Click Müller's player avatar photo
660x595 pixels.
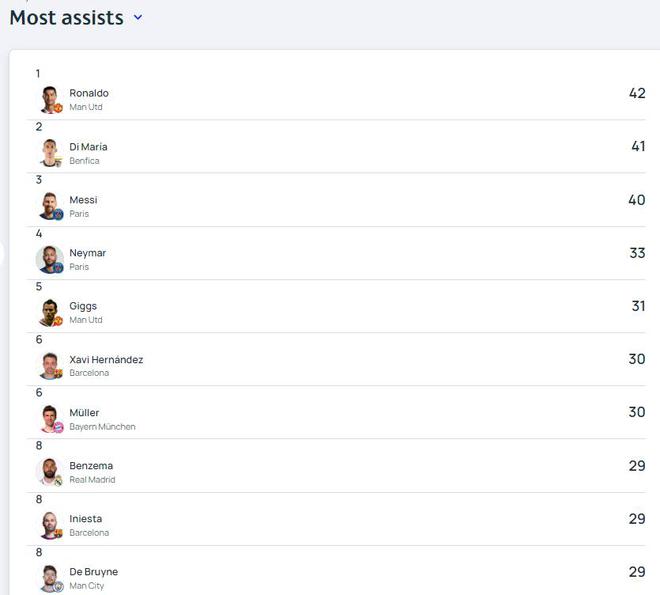[50, 418]
